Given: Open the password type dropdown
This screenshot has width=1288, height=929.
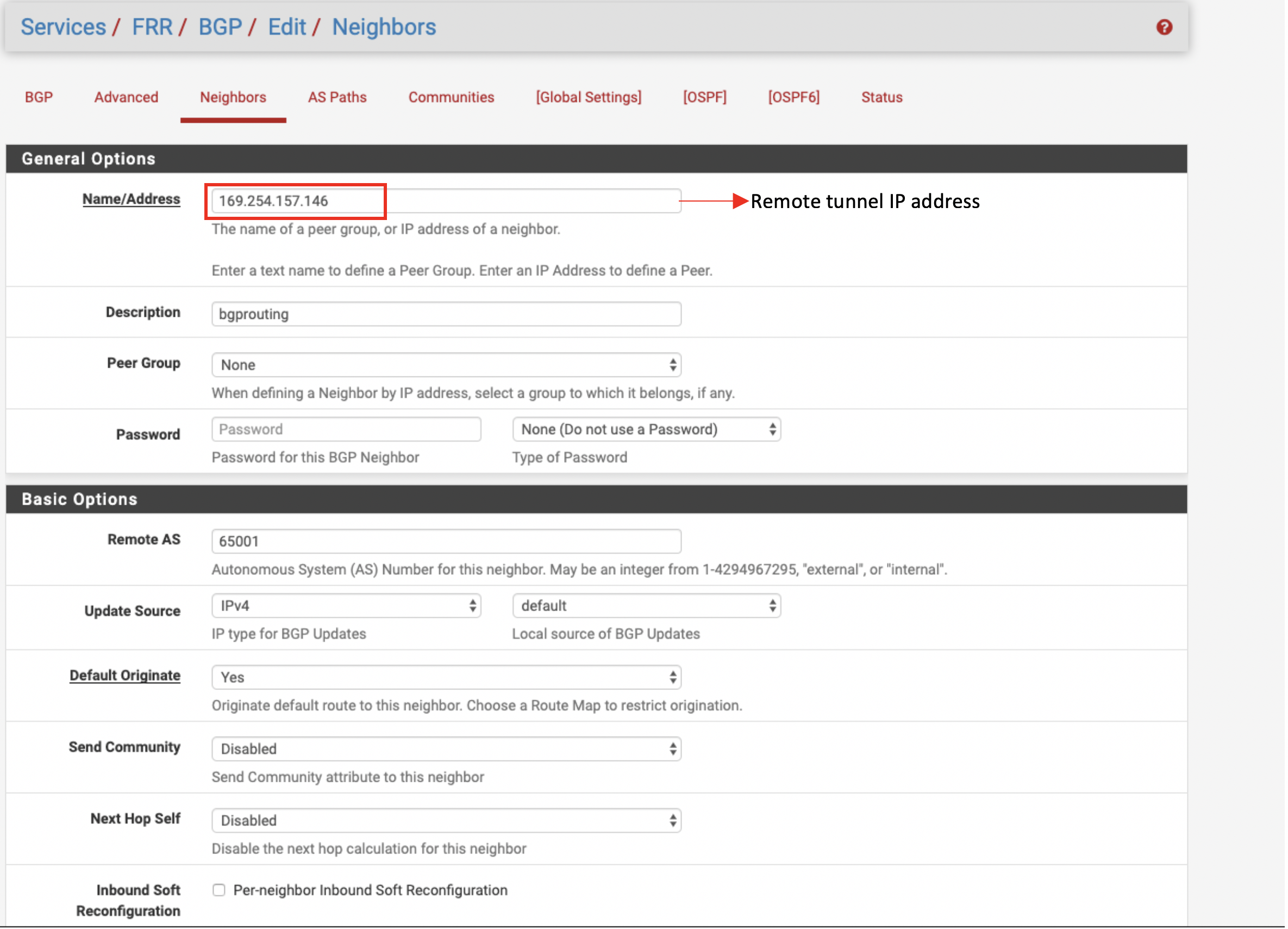Looking at the screenshot, I should point(647,430).
